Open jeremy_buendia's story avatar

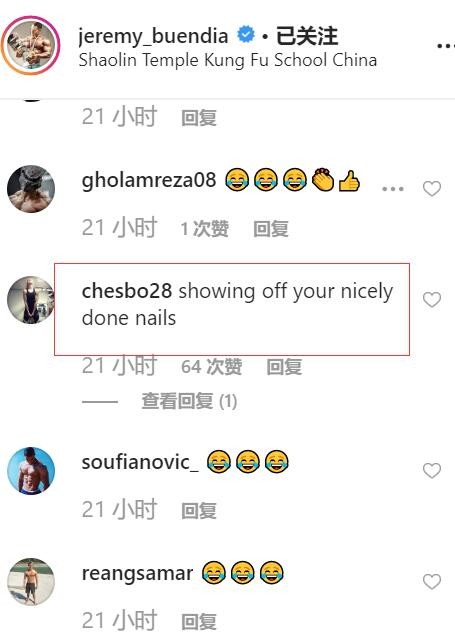pyautogui.click(x=31, y=45)
